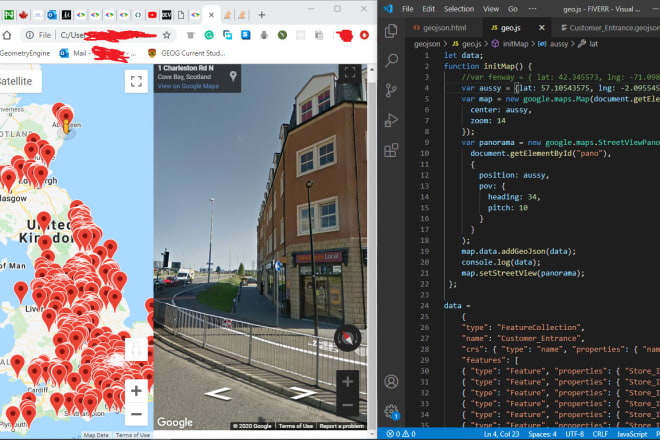Switch to the geojson.html tab
This screenshot has width=660, height=440.
tap(440, 28)
